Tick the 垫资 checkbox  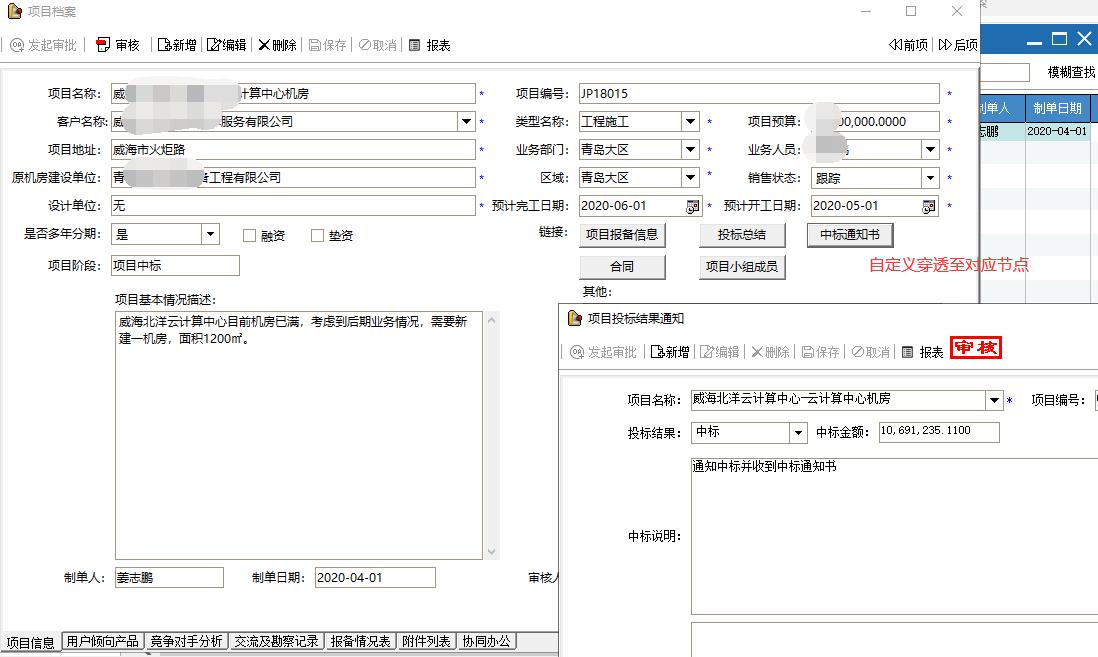click(x=318, y=236)
